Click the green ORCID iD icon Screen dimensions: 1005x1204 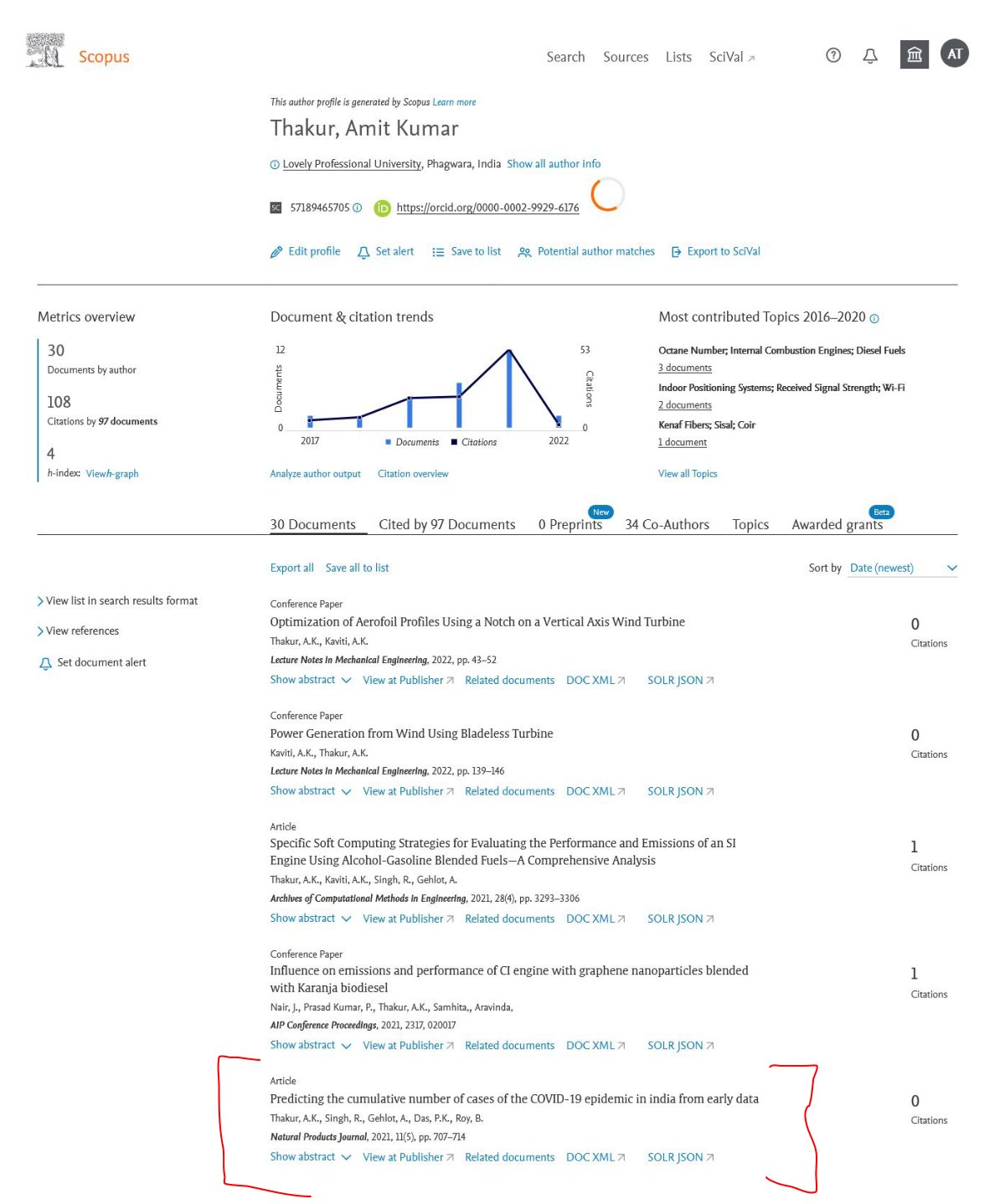pos(382,208)
